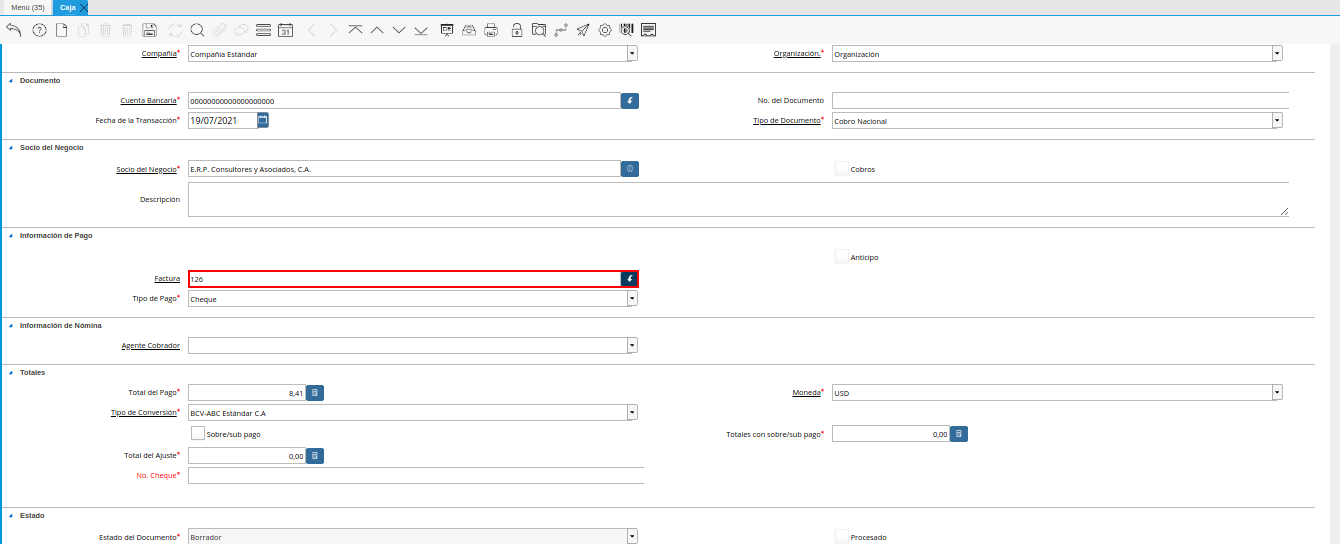Screen dimensions: 1340x544
Task: Open the Chat bubbles toolbar icon
Action: pyautogui.click(x=241, y=30)
